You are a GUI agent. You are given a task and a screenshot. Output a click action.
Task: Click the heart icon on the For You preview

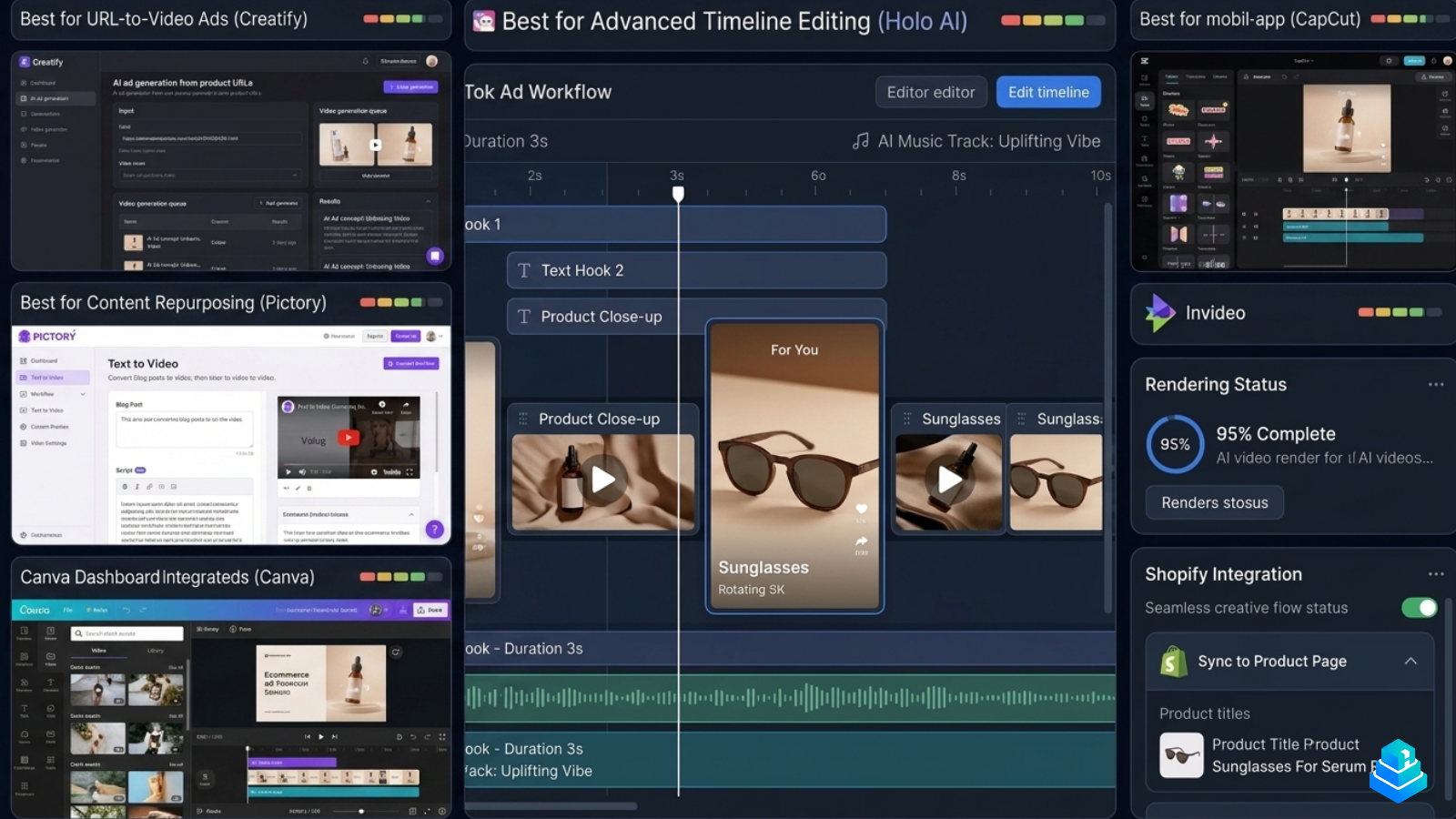(x=861, y=510)
